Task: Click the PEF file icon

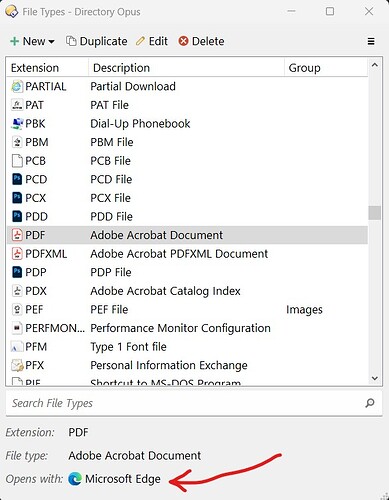Action: click(x=17, y=310)
